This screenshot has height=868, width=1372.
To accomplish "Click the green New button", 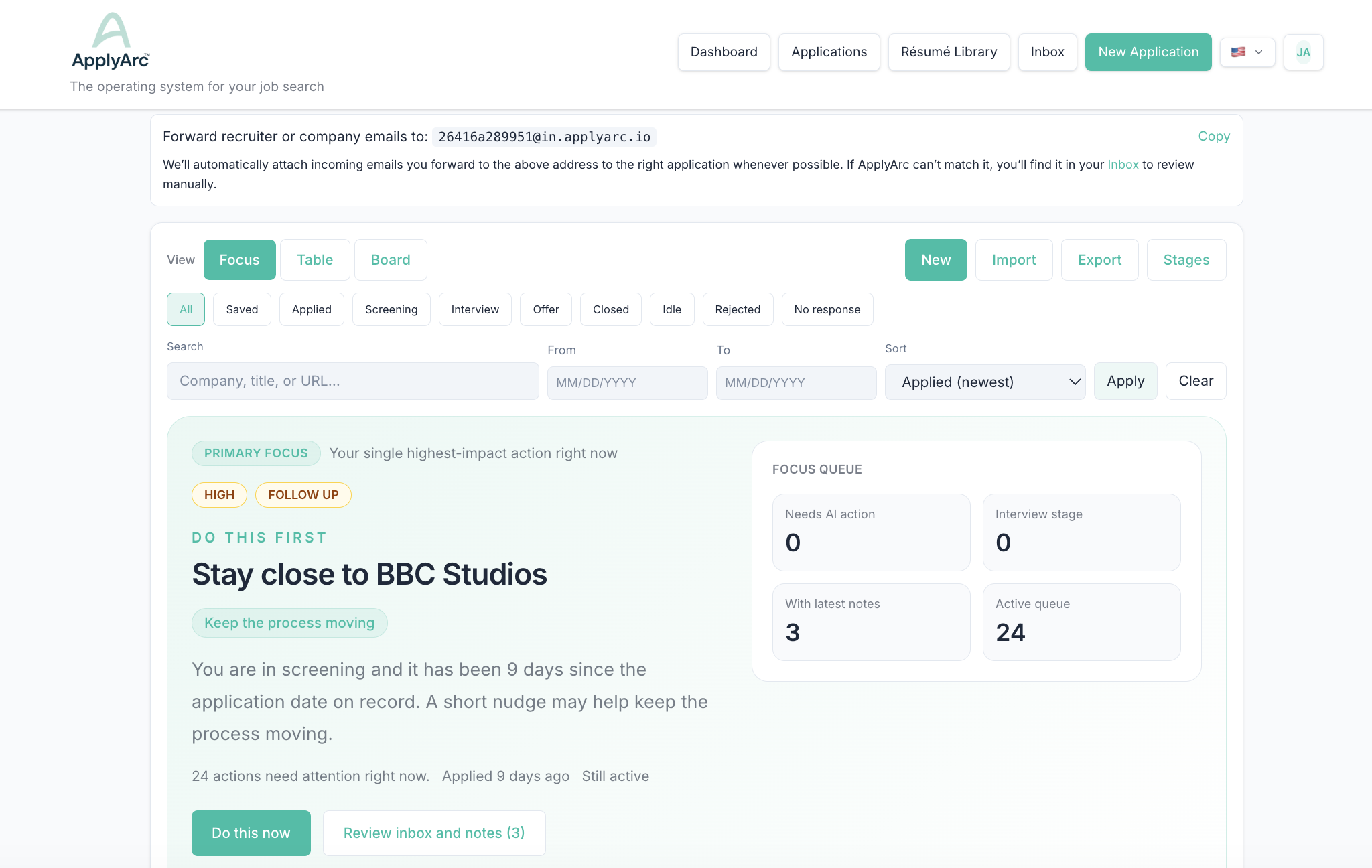I will 936,260.
